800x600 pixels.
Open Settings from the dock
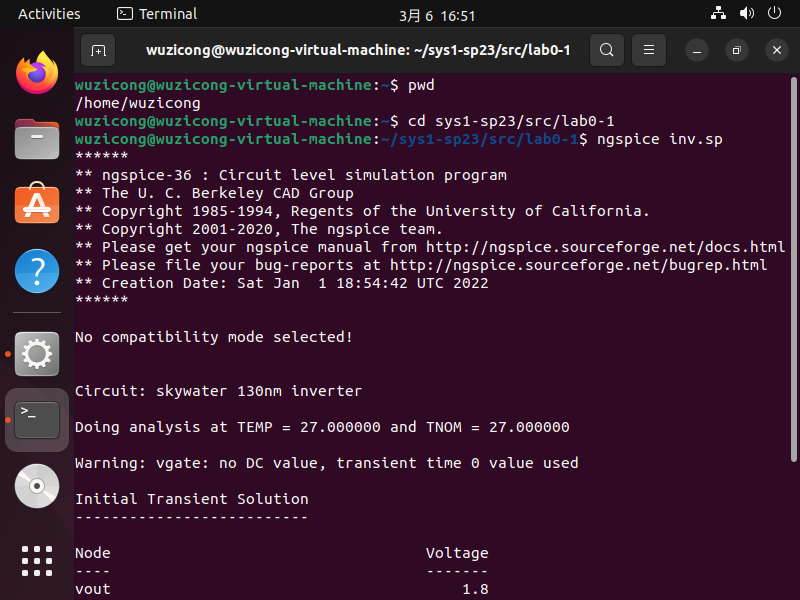36,354
